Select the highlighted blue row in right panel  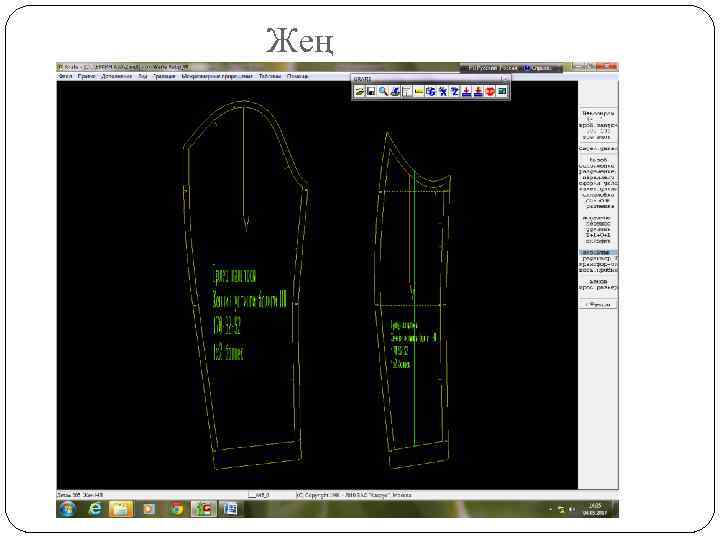[x=598, y=253]
